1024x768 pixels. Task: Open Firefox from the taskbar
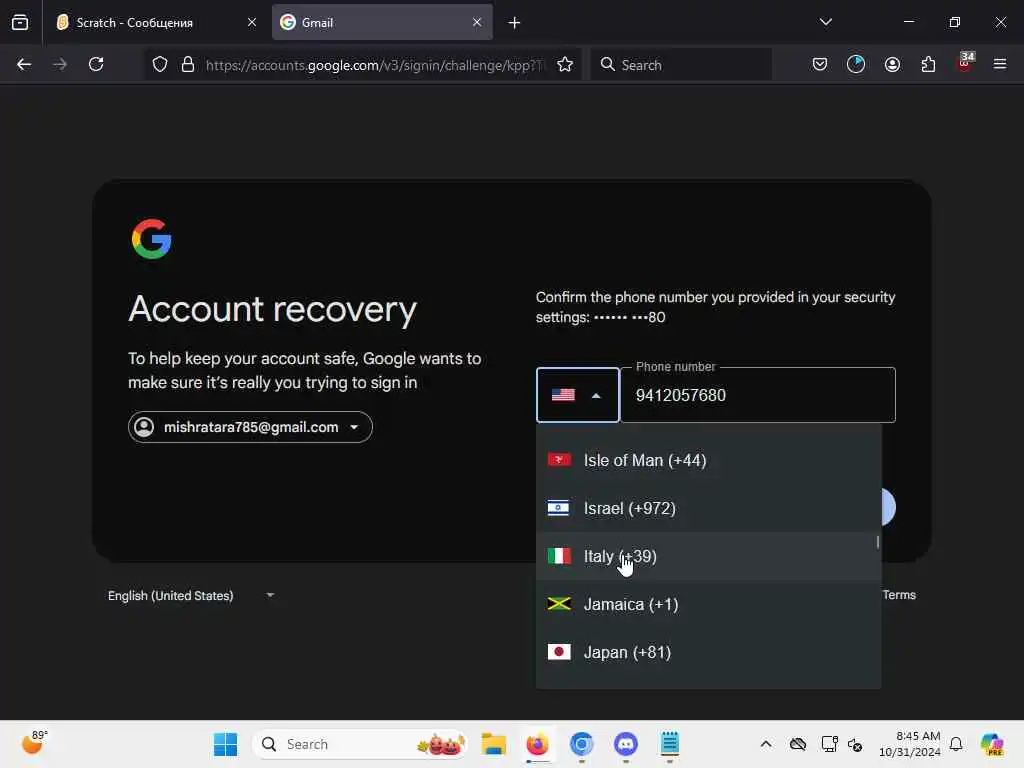point(537,744)
